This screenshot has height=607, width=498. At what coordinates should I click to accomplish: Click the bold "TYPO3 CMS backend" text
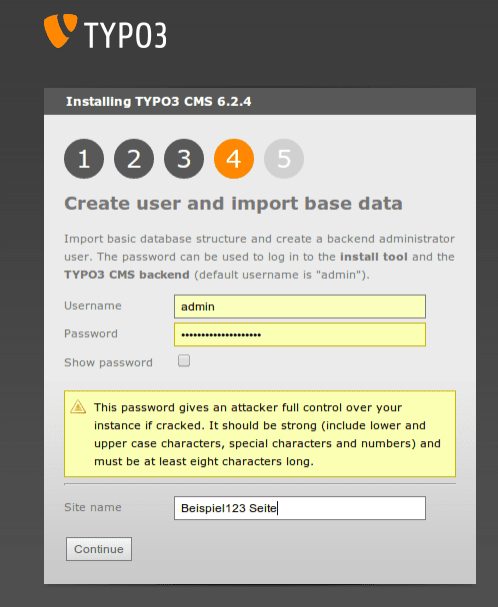tap(127, 275)
